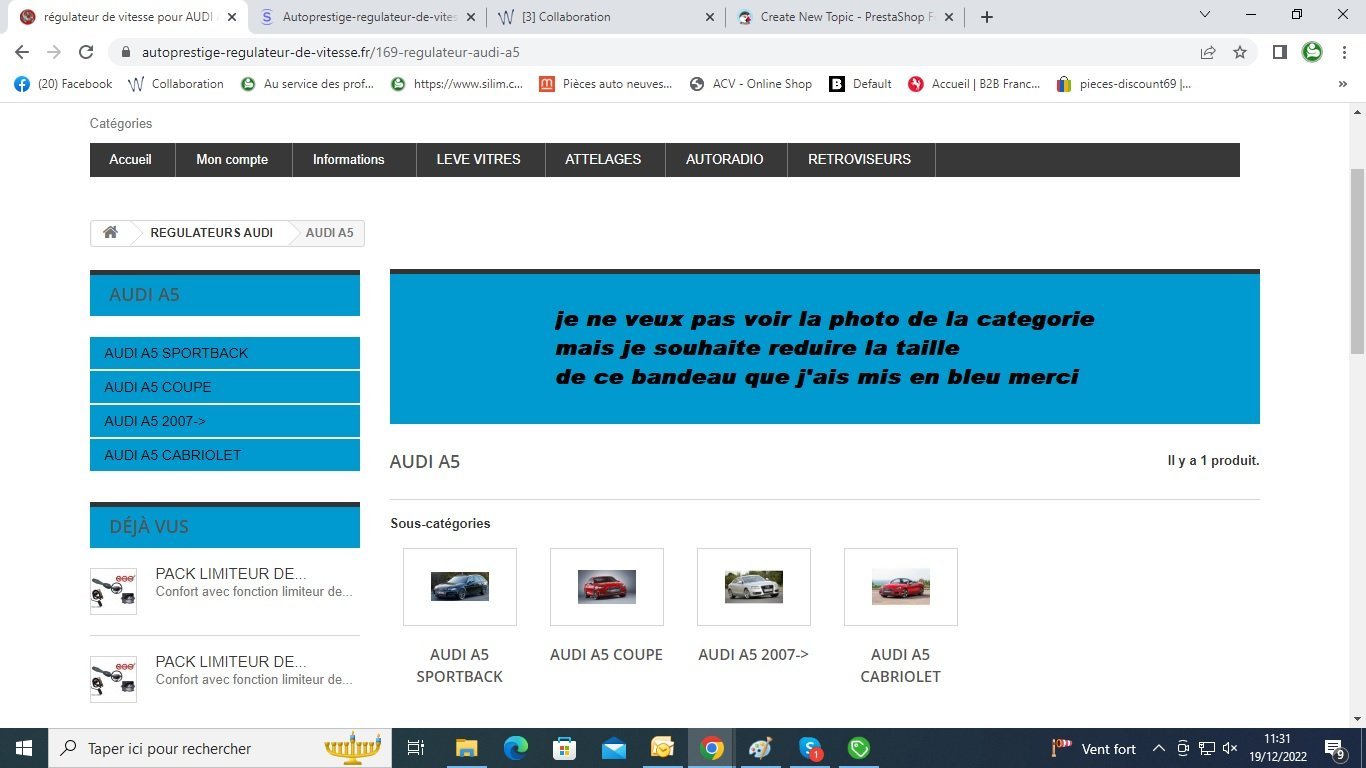Viewport: 1366px width, 768px height.
Task: Open Skype from the taskbar
Action: pos(810,748)
